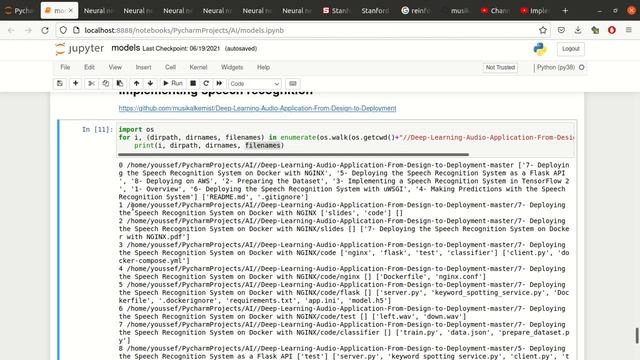Click the Python kernel logo icon

pos(540,49)
